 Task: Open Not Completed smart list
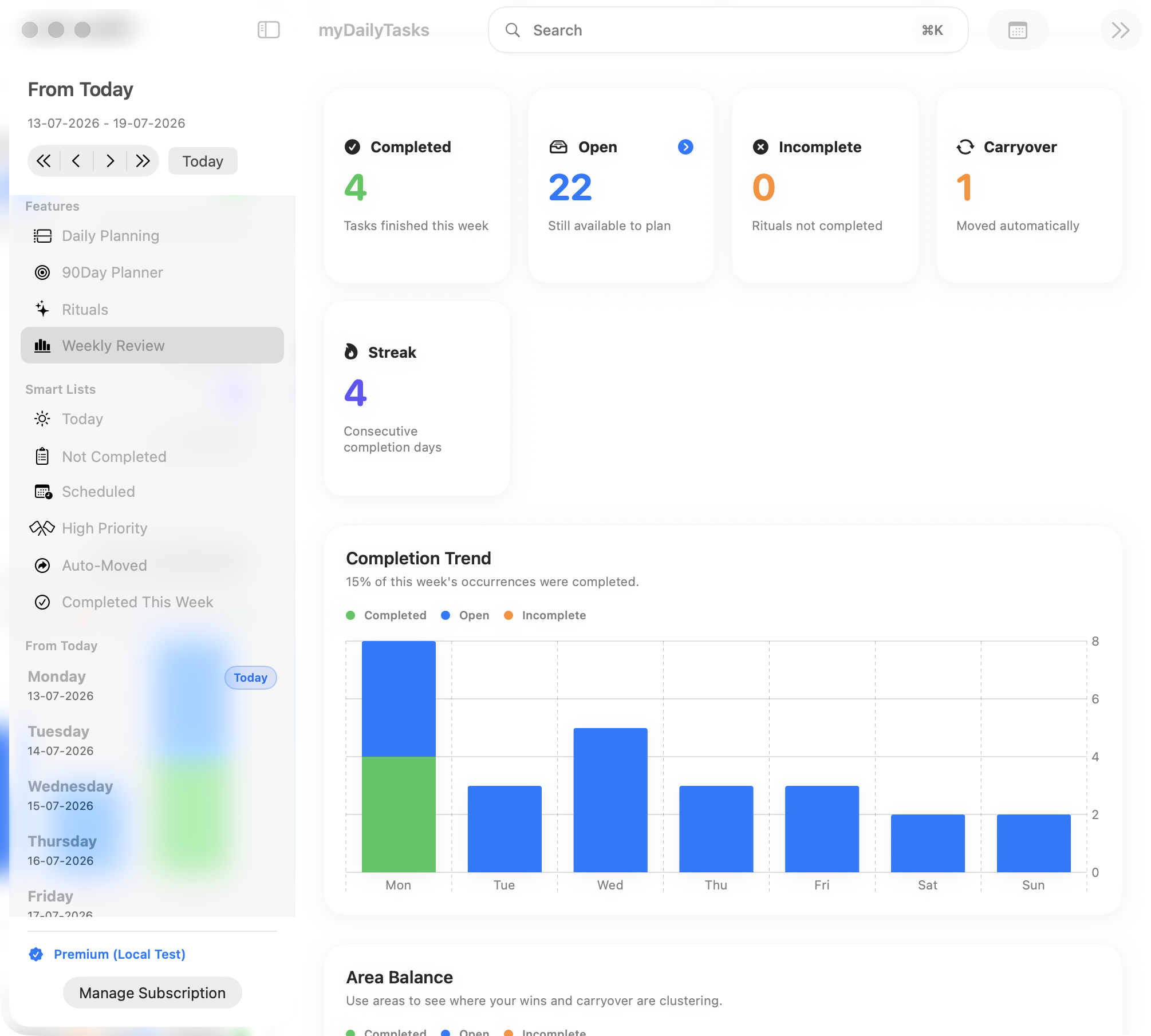pos(152,457)
